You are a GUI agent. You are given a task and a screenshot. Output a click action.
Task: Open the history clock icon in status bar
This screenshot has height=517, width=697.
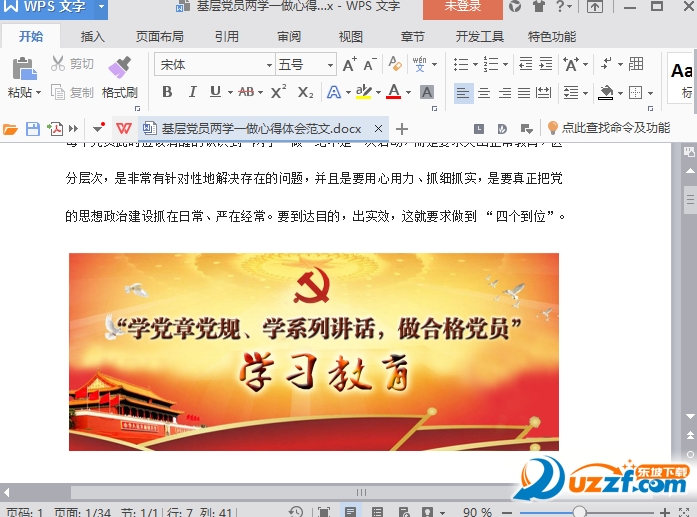pyautogui.click(x=296, y=512)
